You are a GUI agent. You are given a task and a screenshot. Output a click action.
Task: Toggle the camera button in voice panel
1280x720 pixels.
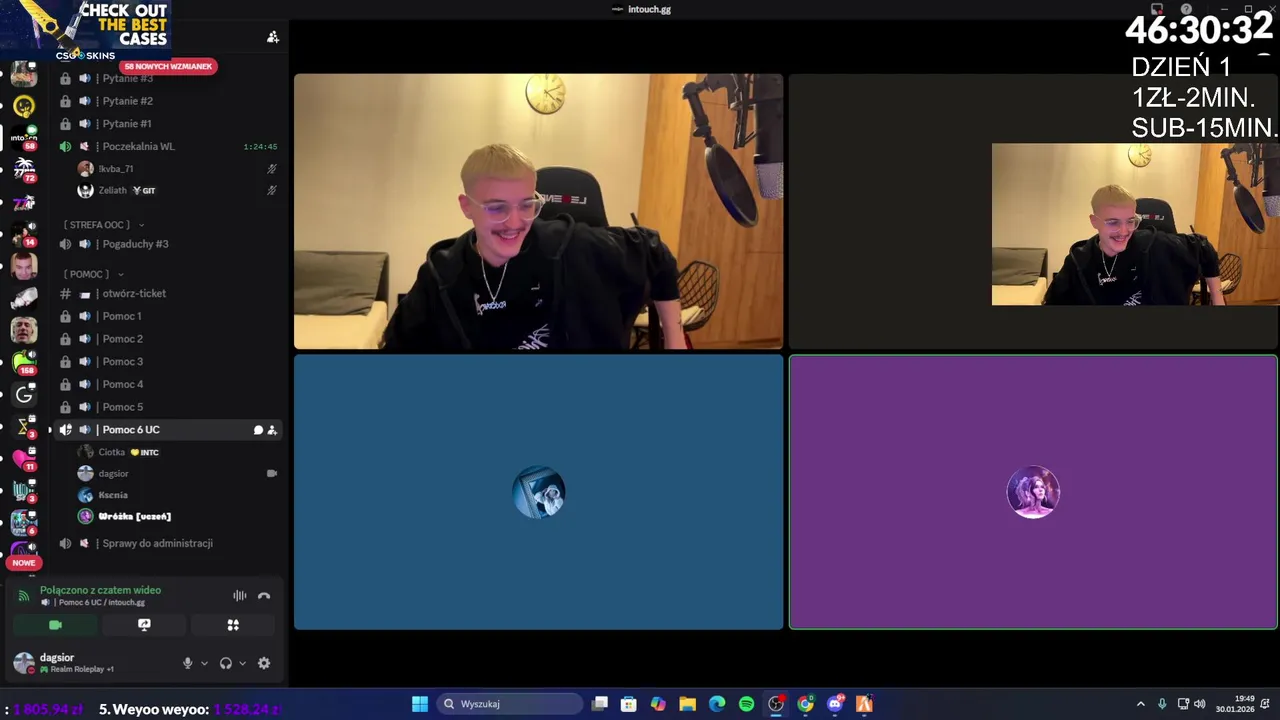56,625
